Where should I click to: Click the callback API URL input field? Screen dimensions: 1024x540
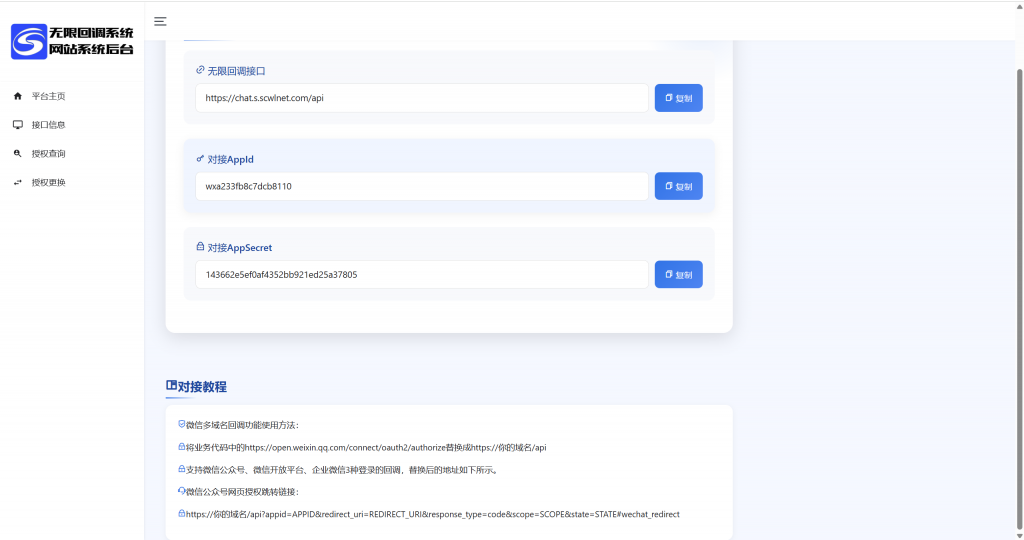pos(422,98)
